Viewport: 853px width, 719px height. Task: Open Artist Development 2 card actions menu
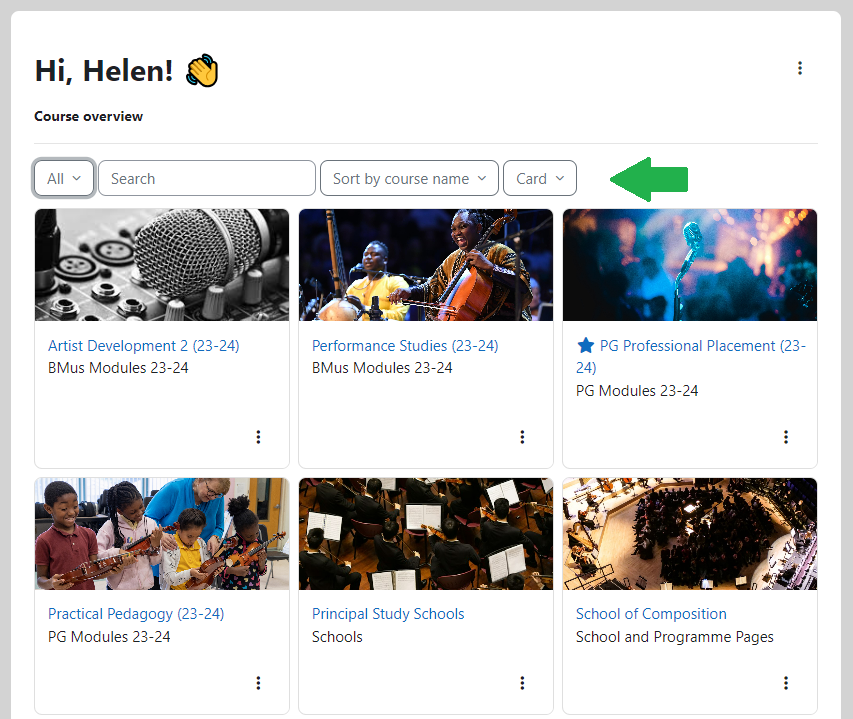point(258,437)
